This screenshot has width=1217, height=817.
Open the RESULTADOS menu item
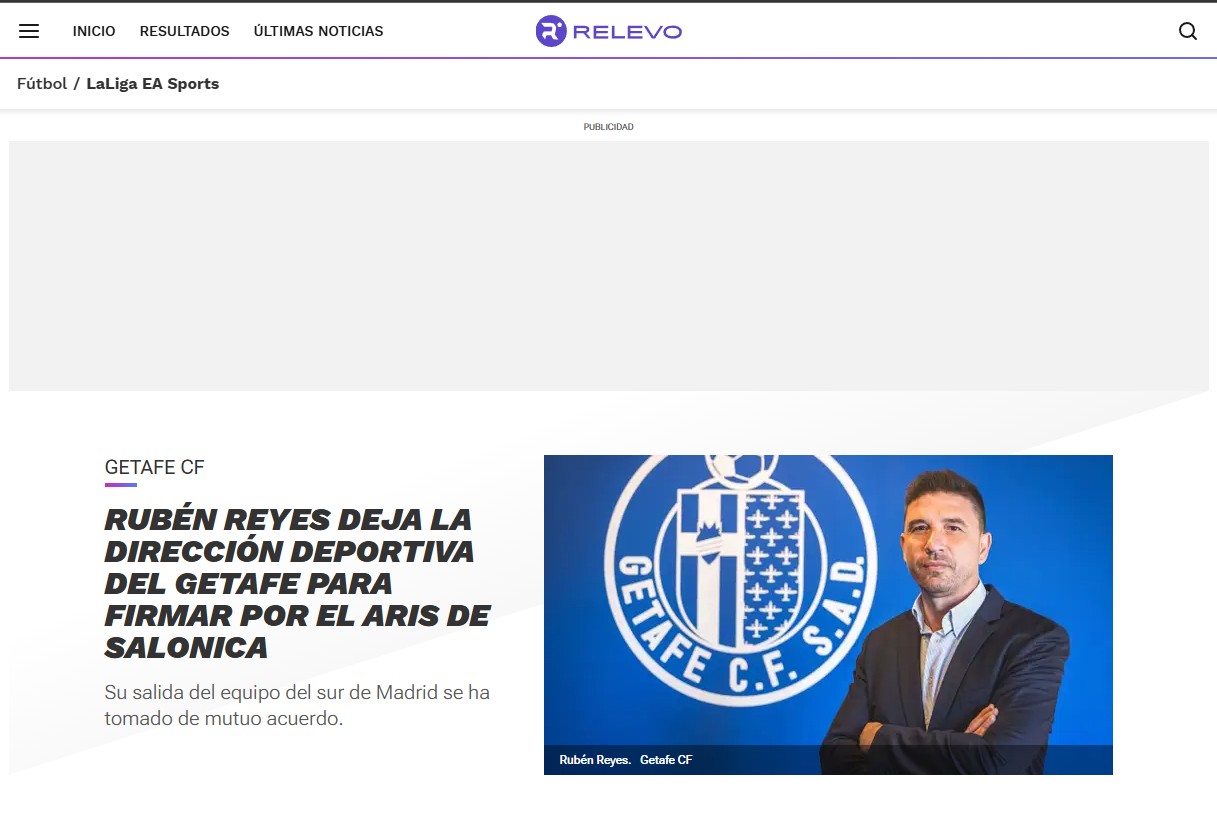pos(185,31)
